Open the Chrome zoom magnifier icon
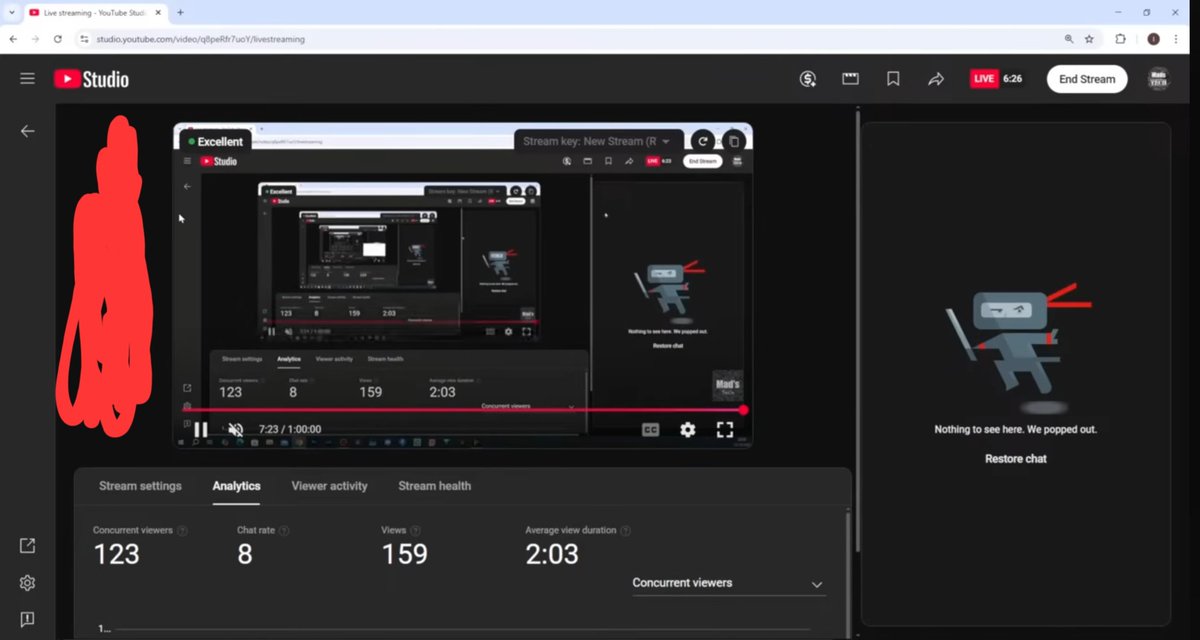Image resolution: width=1200 pixels, height=640 pixels. click(1069, 39)
